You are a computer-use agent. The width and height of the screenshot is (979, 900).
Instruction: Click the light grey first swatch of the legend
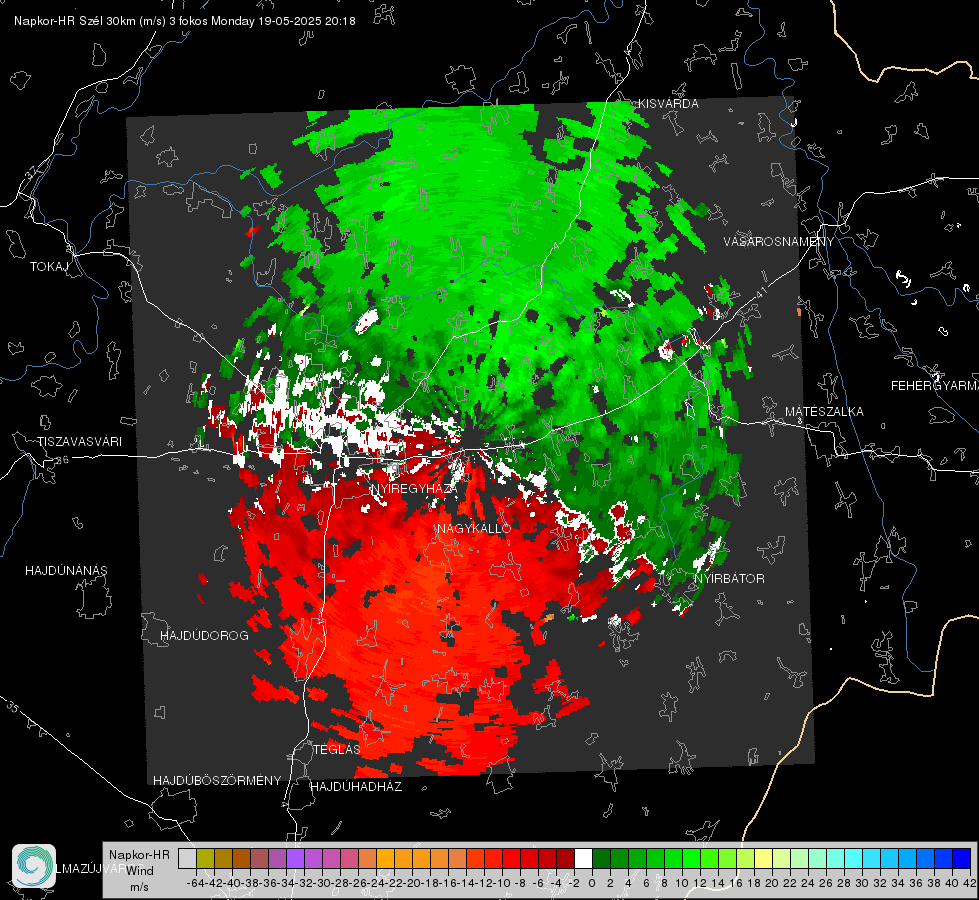click(187, 859)
